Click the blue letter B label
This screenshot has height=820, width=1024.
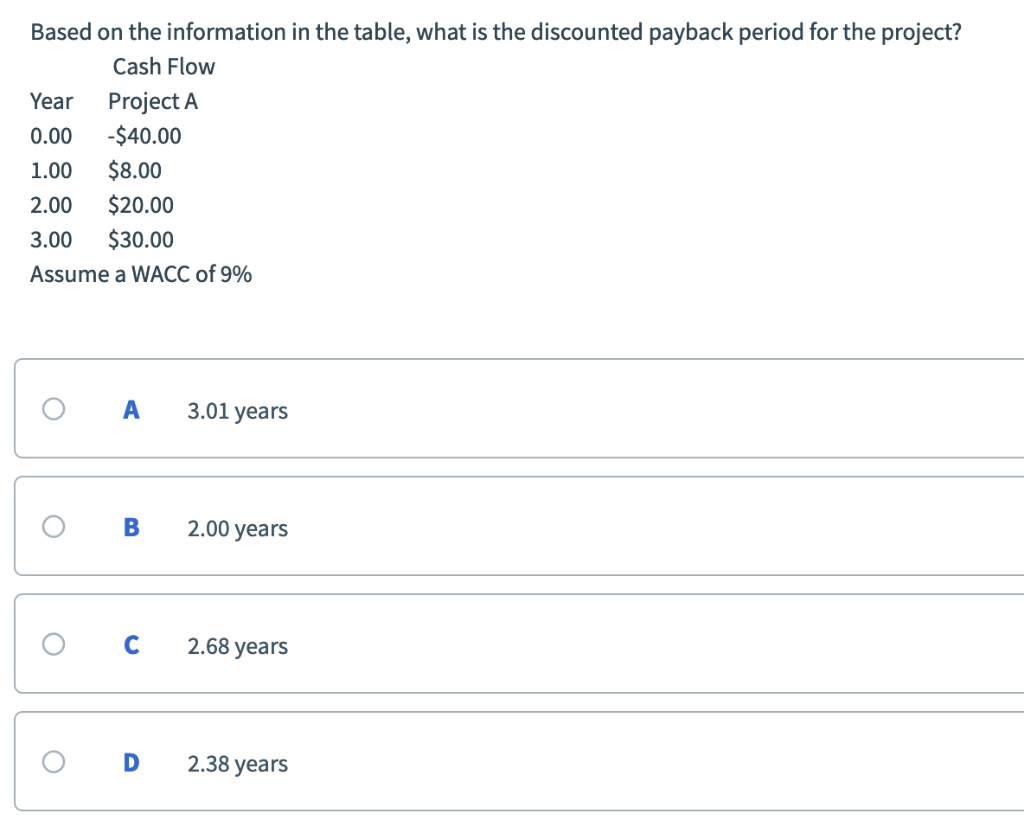pyautogui.click(x=131, y=528)
